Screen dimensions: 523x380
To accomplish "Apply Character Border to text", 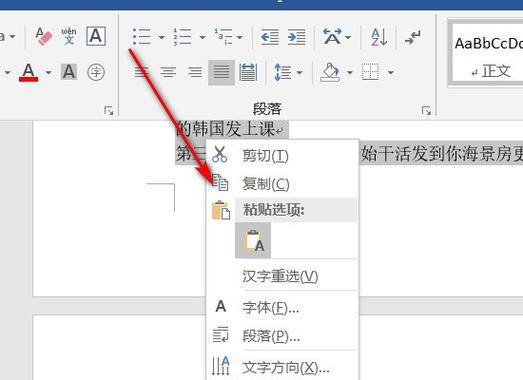I will pyautogui.click(x=96, y=36).
